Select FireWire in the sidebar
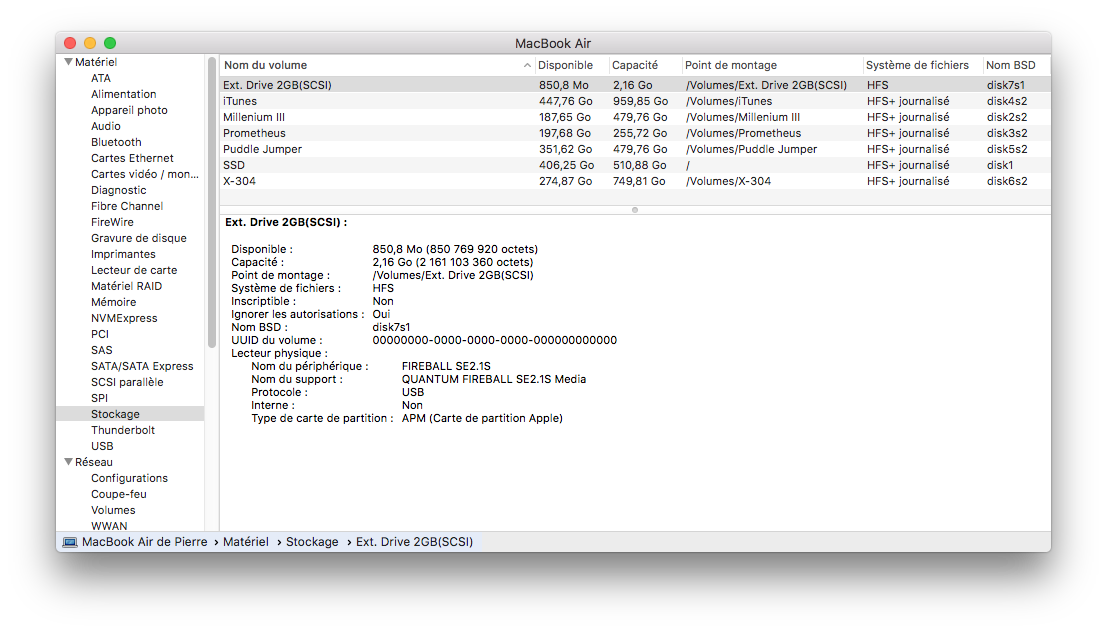 pos(112,222)
